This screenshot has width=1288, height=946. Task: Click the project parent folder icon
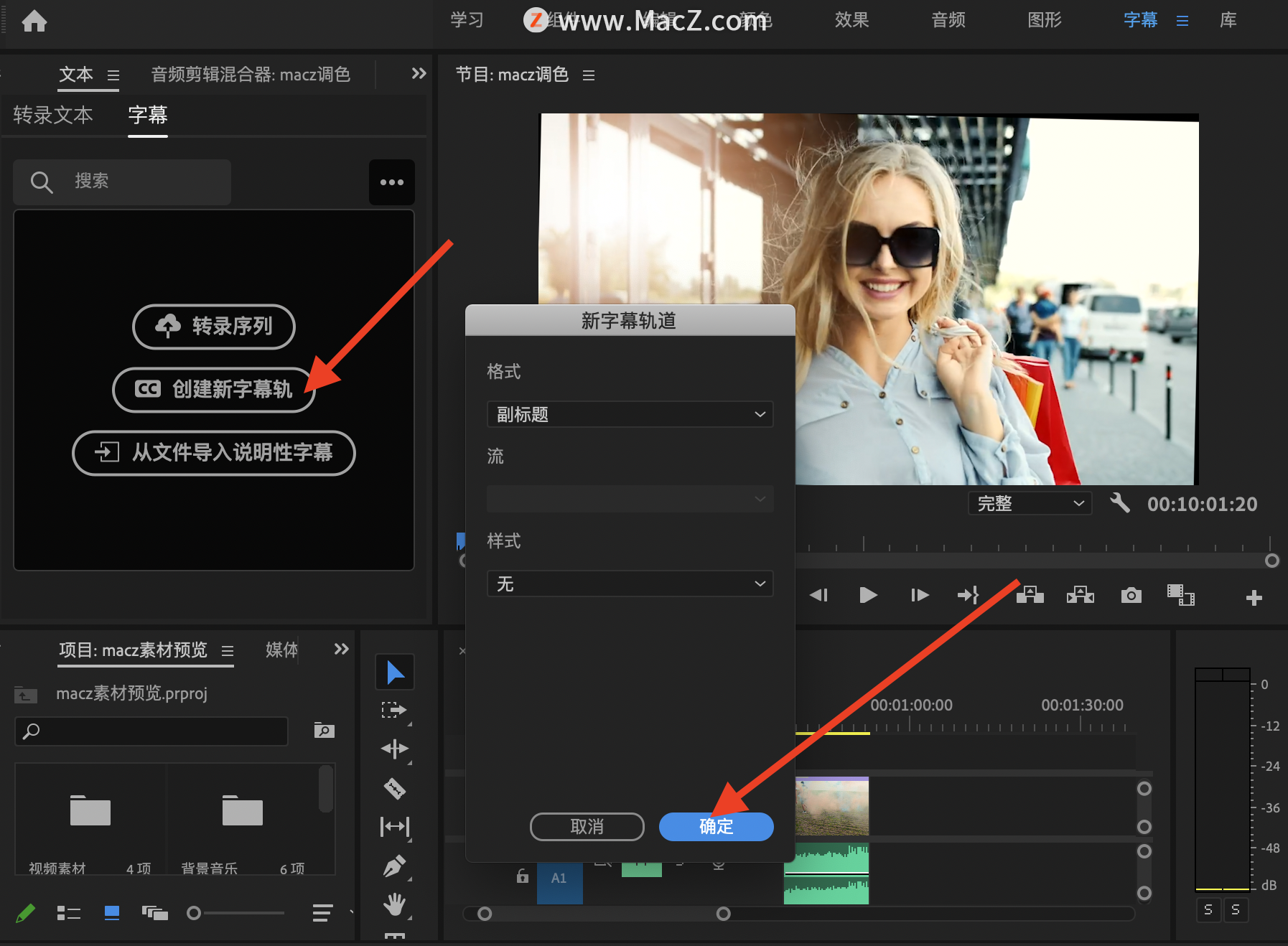[26, 694]
